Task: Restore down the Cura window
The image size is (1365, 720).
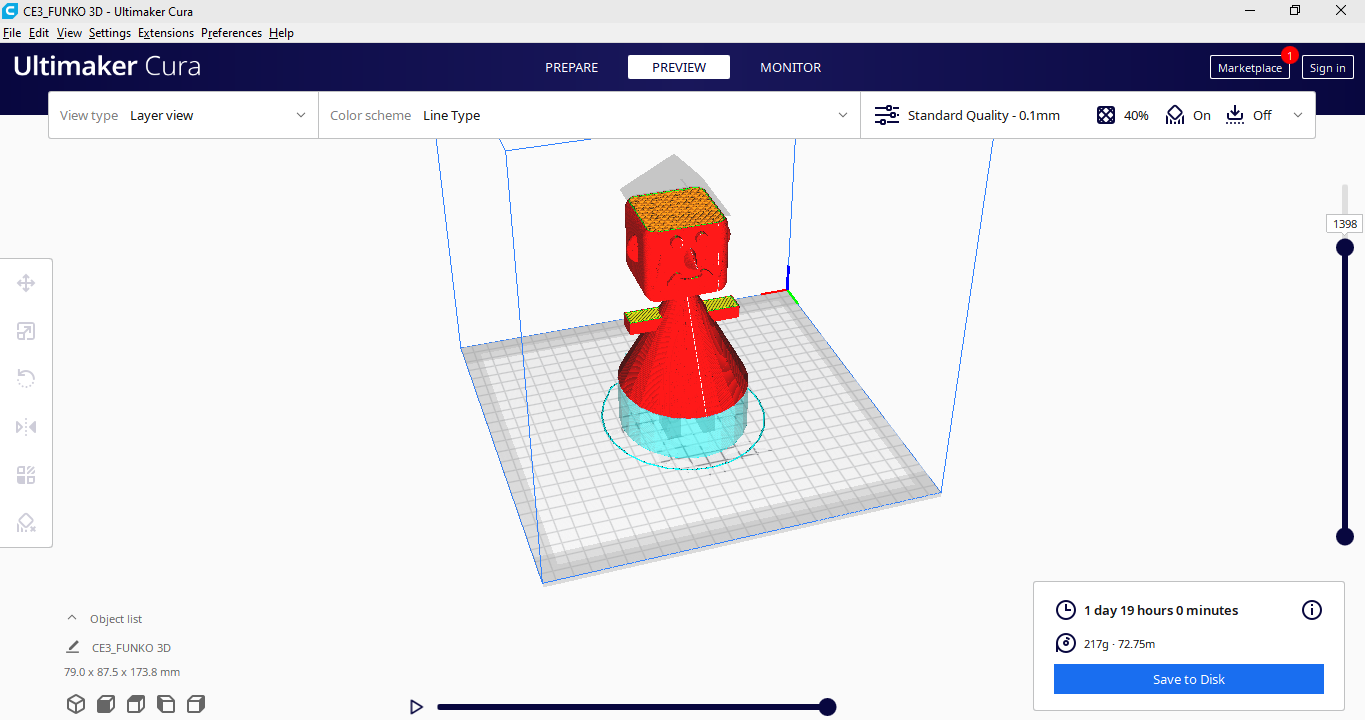Action: point(1295,10)
